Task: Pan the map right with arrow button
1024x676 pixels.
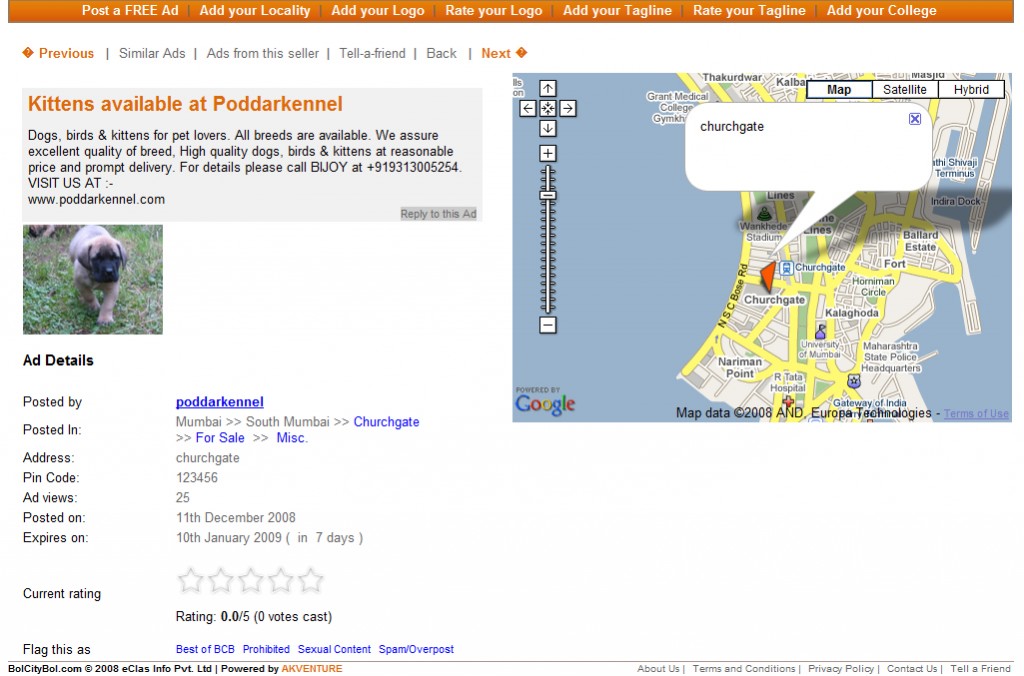Action: click(567, 108)
